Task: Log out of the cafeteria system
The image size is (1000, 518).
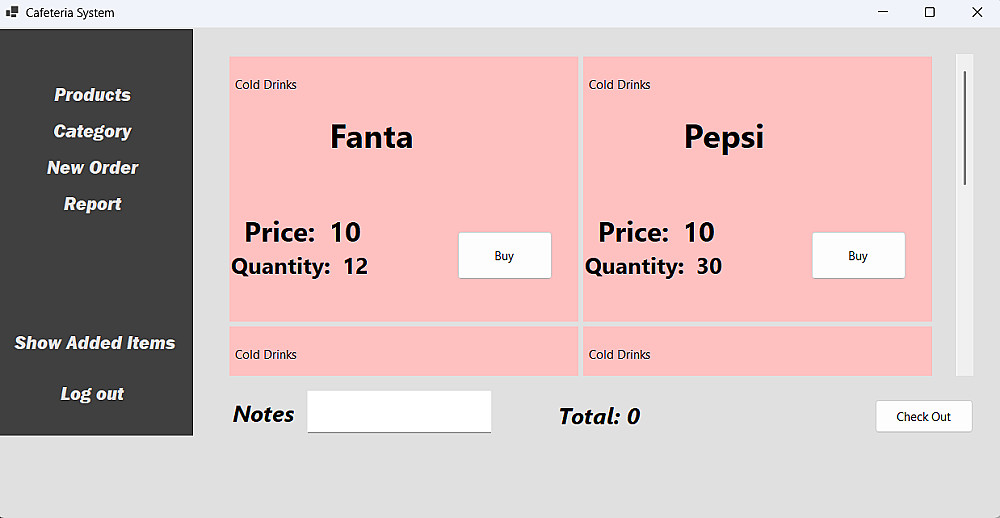Action: (x=92, y=394)
